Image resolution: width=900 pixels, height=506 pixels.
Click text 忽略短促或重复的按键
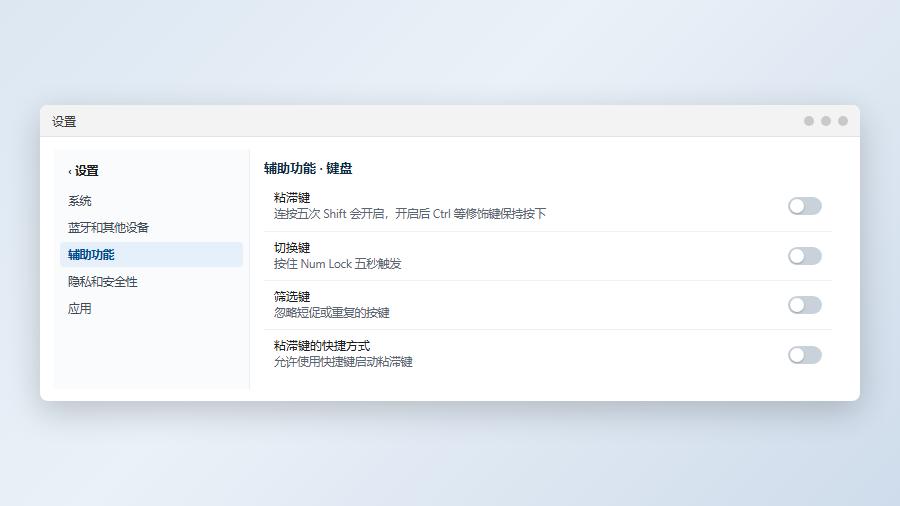332,313
